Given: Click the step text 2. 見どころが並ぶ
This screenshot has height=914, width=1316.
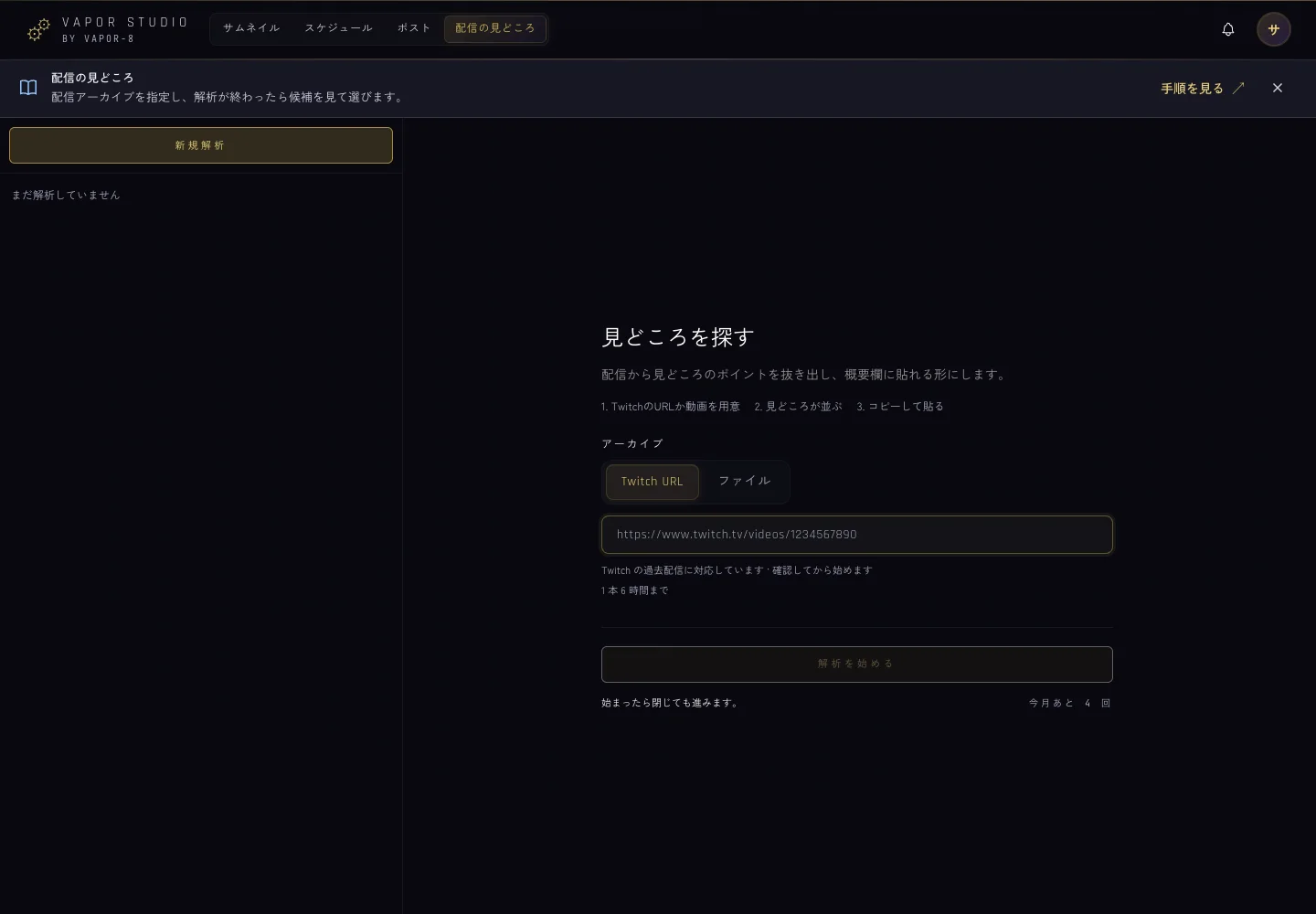Looking at the screenshot, I should (x=798, y=407).
